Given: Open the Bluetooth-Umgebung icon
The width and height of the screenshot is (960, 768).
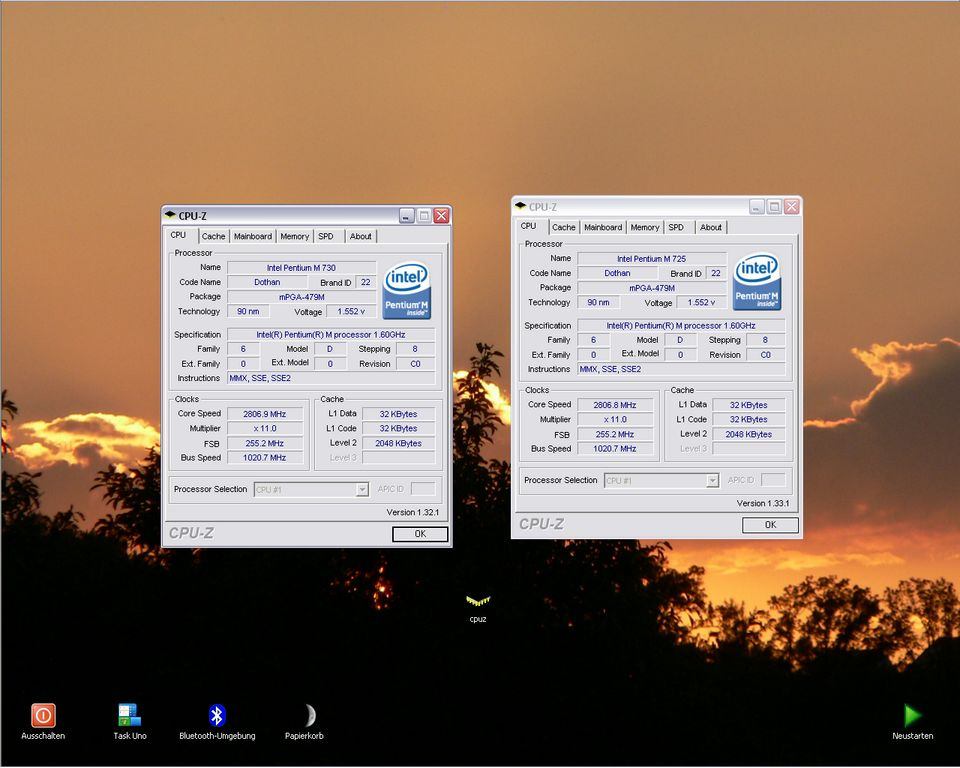Looking at the screenshot, I should [x=217, y=715].
